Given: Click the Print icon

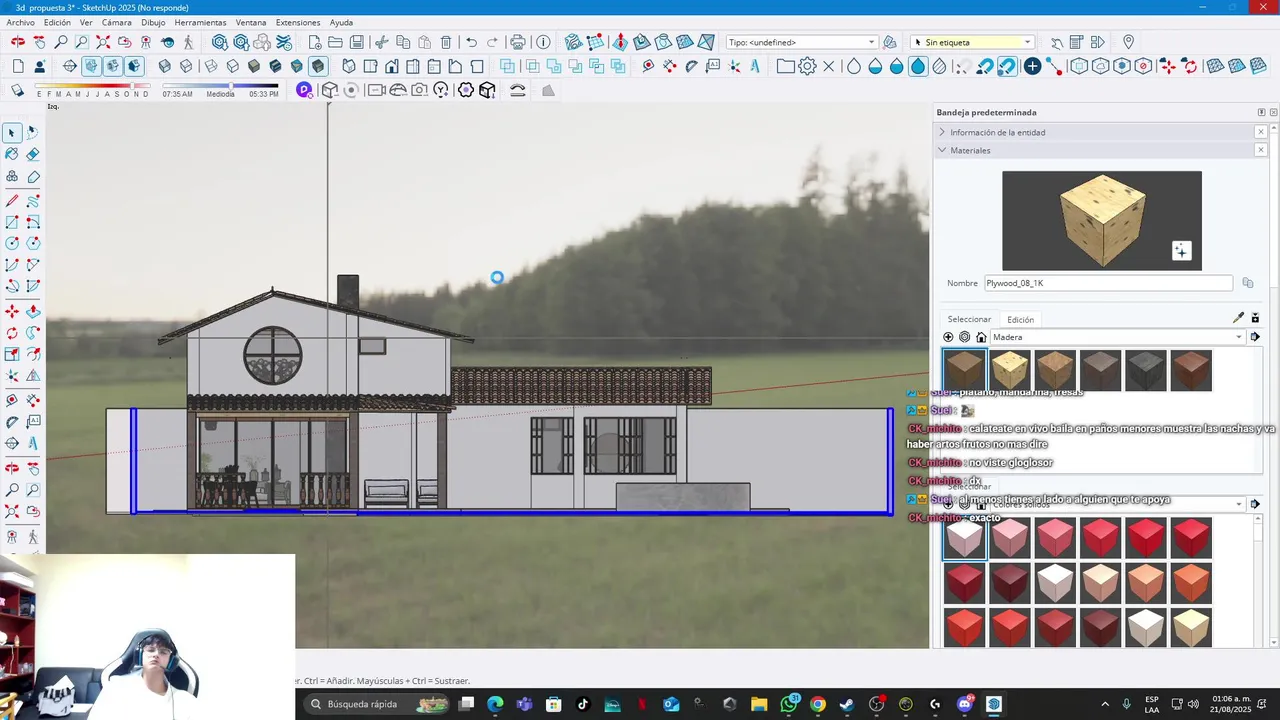Looking at the screenshot, I should click(517, 42).
